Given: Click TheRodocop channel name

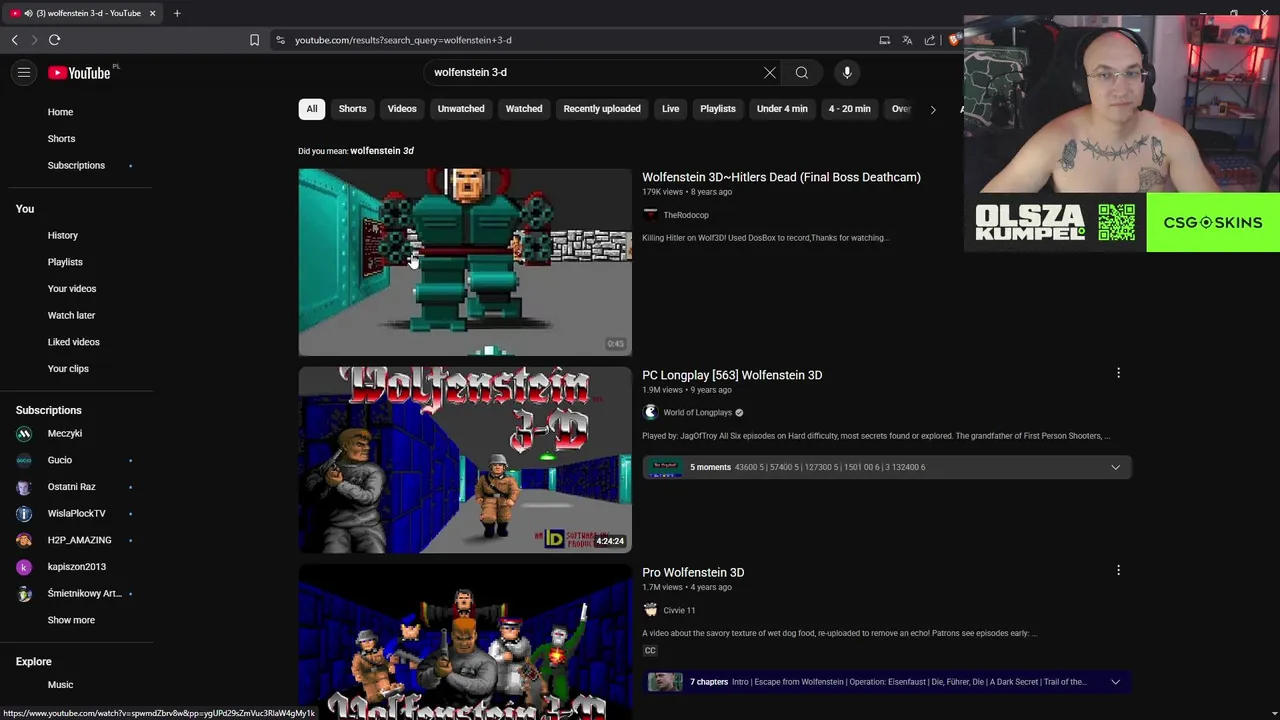Looking at the screenshot, I should coord(686,215).
